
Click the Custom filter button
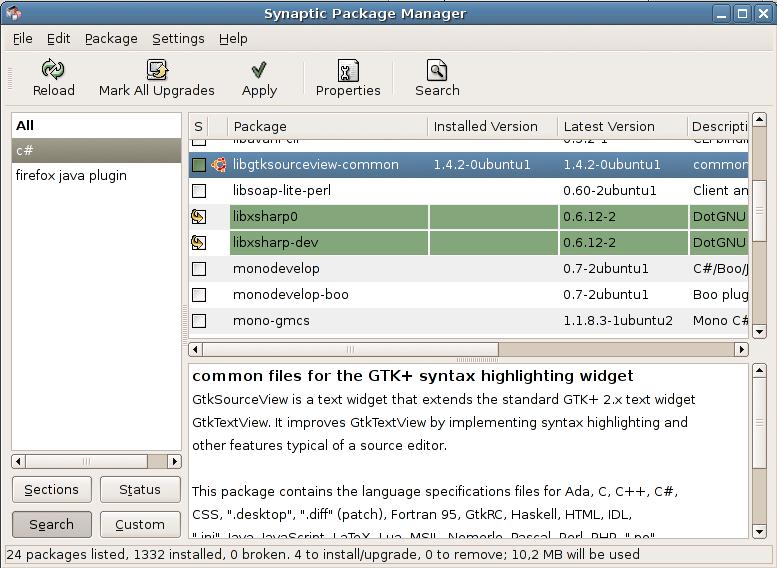pyautogui.click(x=140, y=524)
